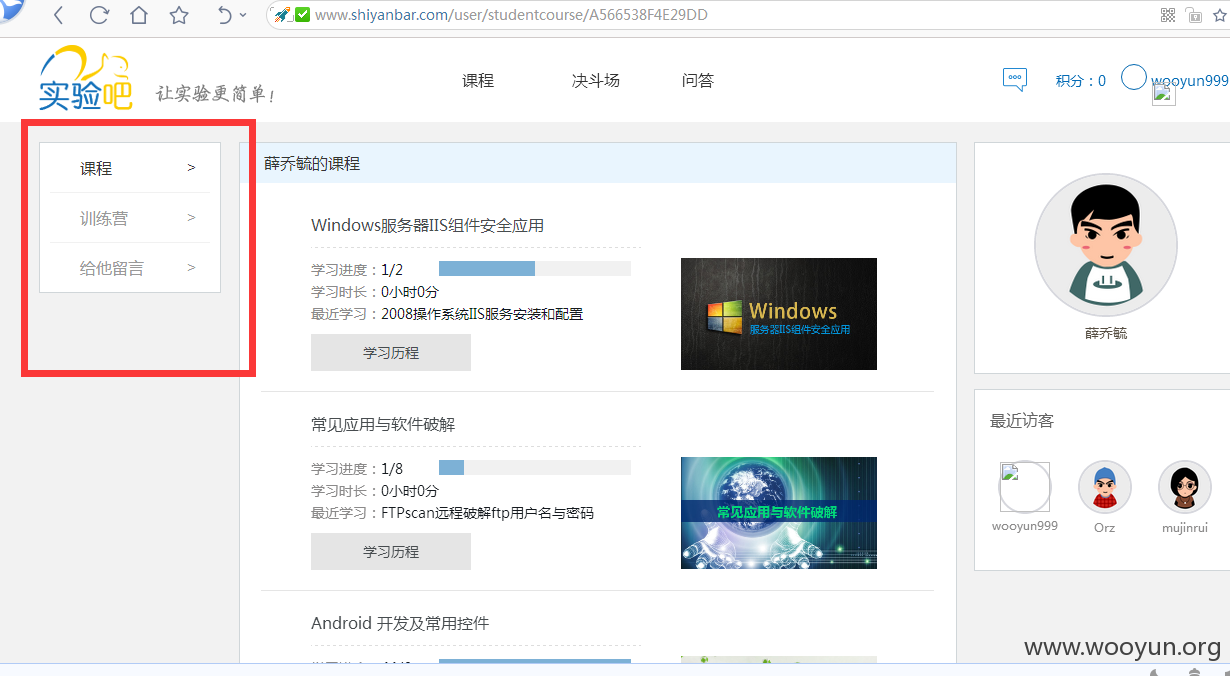Select 训练营 in the left sidebar
Image resolution: width=1230 pixels, height=676 pixels.
[104, 218]
